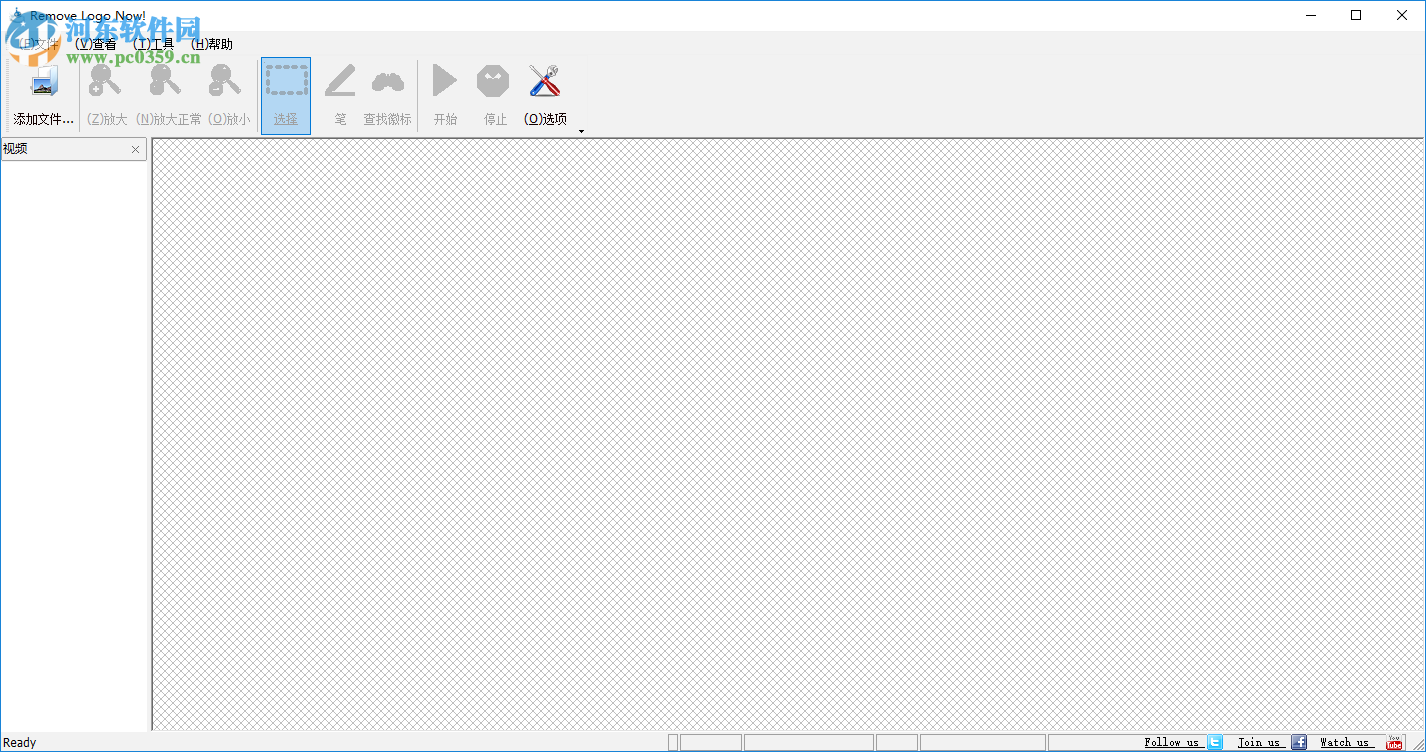Click the Video (视频) panel header

[x=74, y=149]
